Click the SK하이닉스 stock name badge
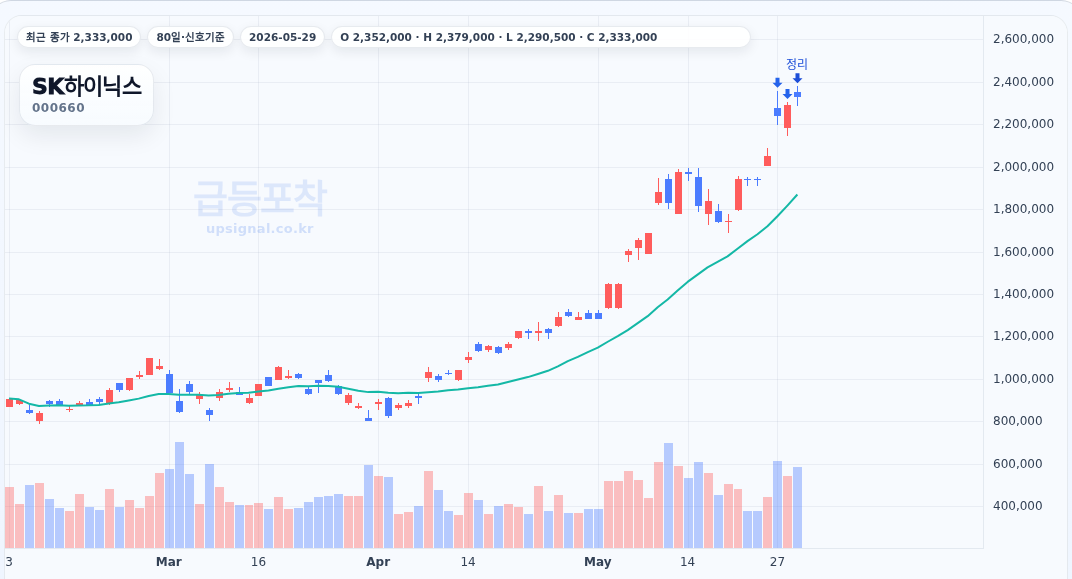 tap(87, 94)
